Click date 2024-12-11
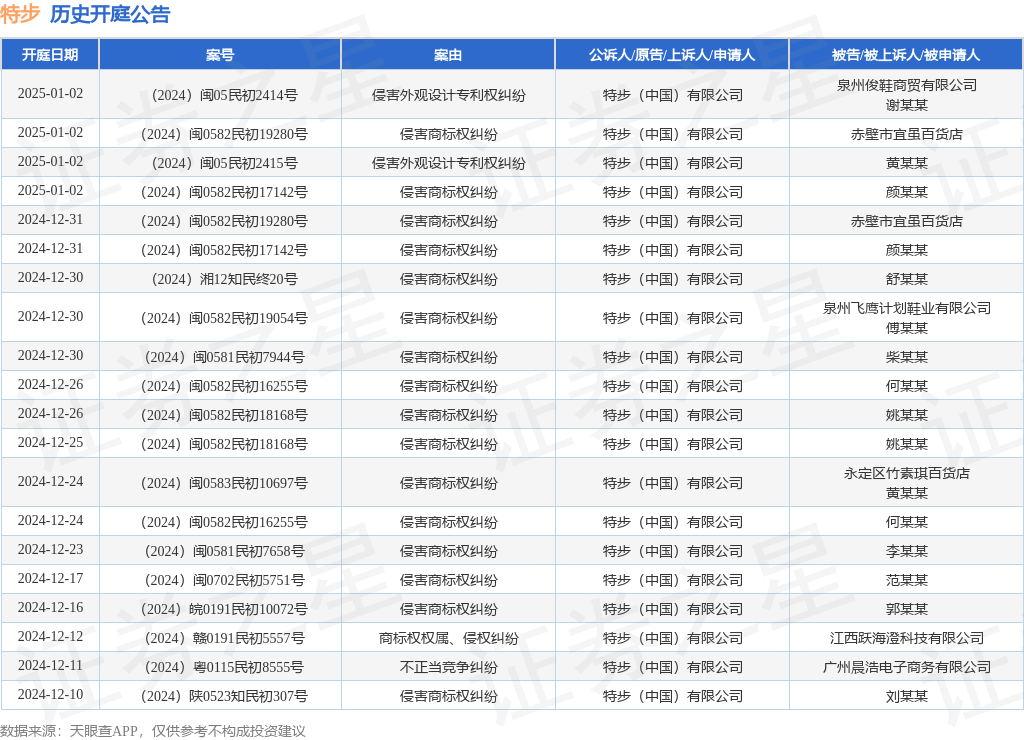1024x740 pixels. point(50,666)
